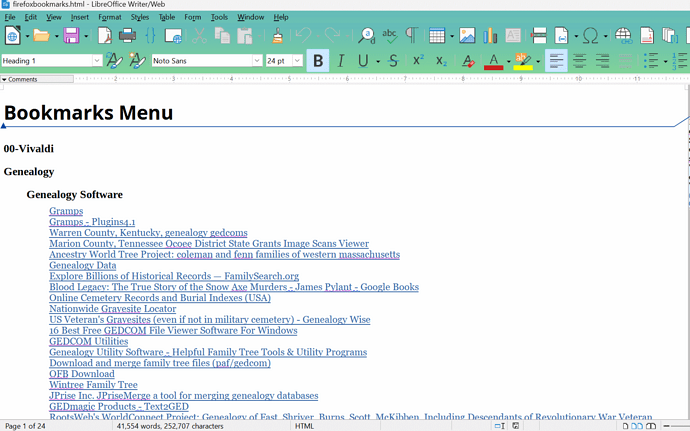This screenshot has height=431, width=690.
Task: Open HTML source view curly braces icon
Action: (x=150, y=36)
